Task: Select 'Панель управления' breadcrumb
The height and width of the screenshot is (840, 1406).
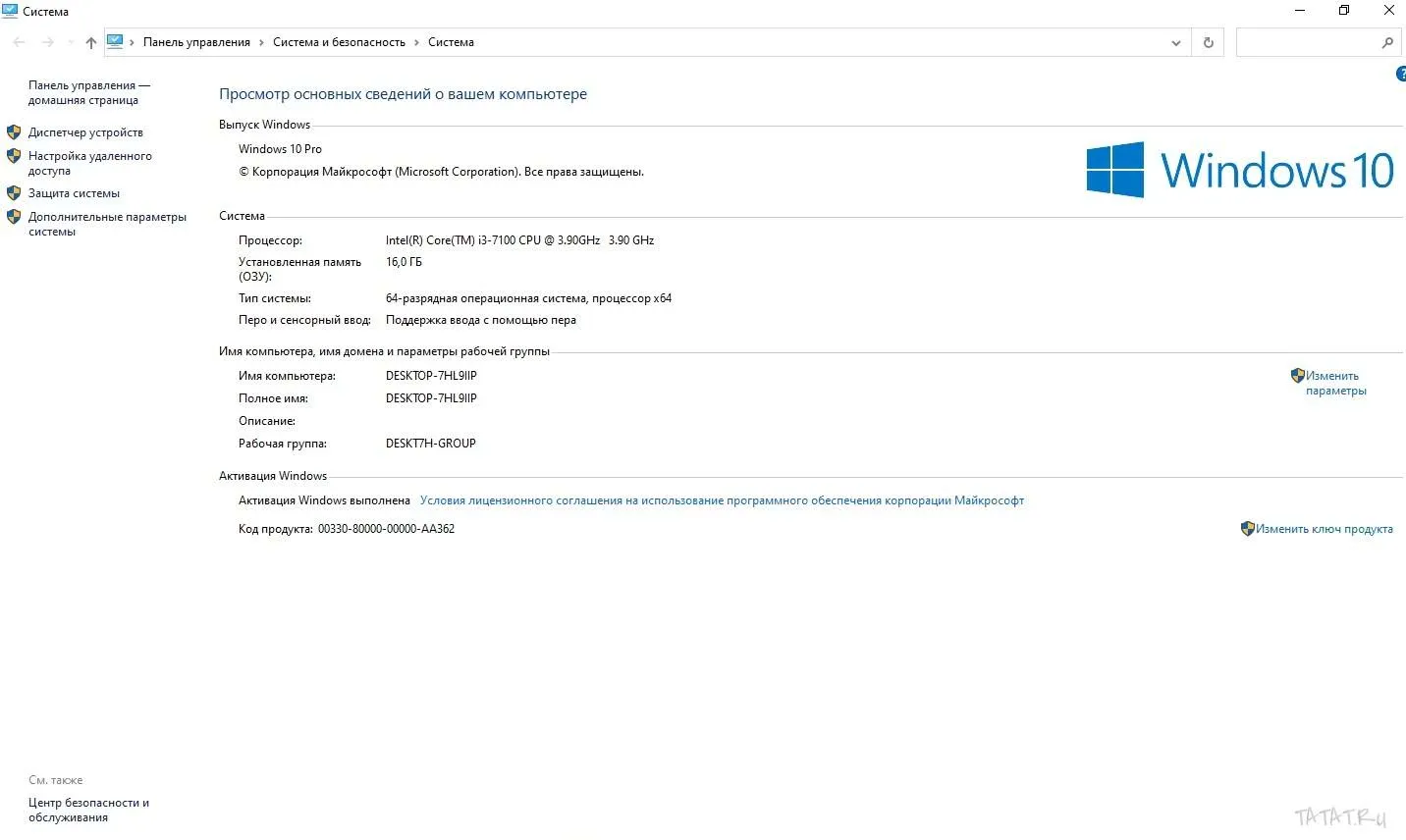Action: point(196,42)
